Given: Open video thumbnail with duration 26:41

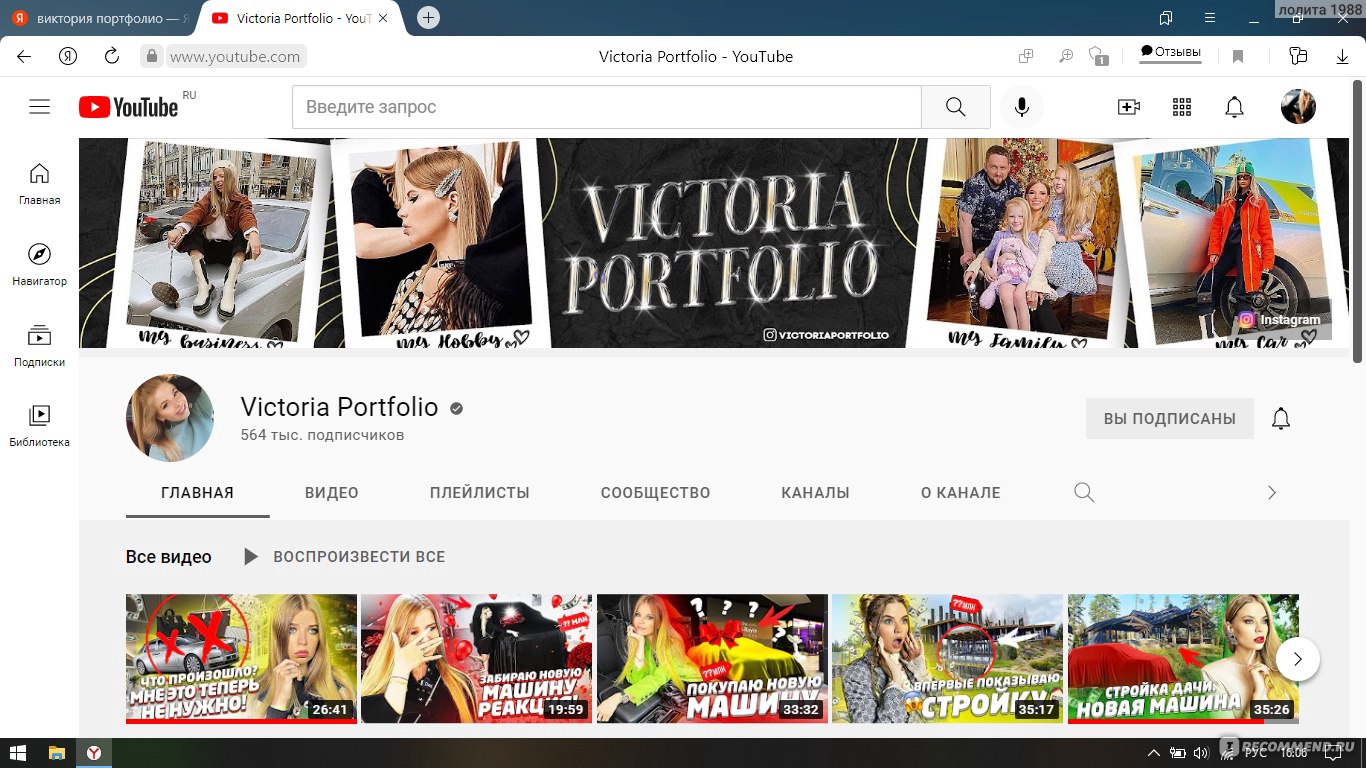Looking at the screenshot, I should click(x=241, y=658).
